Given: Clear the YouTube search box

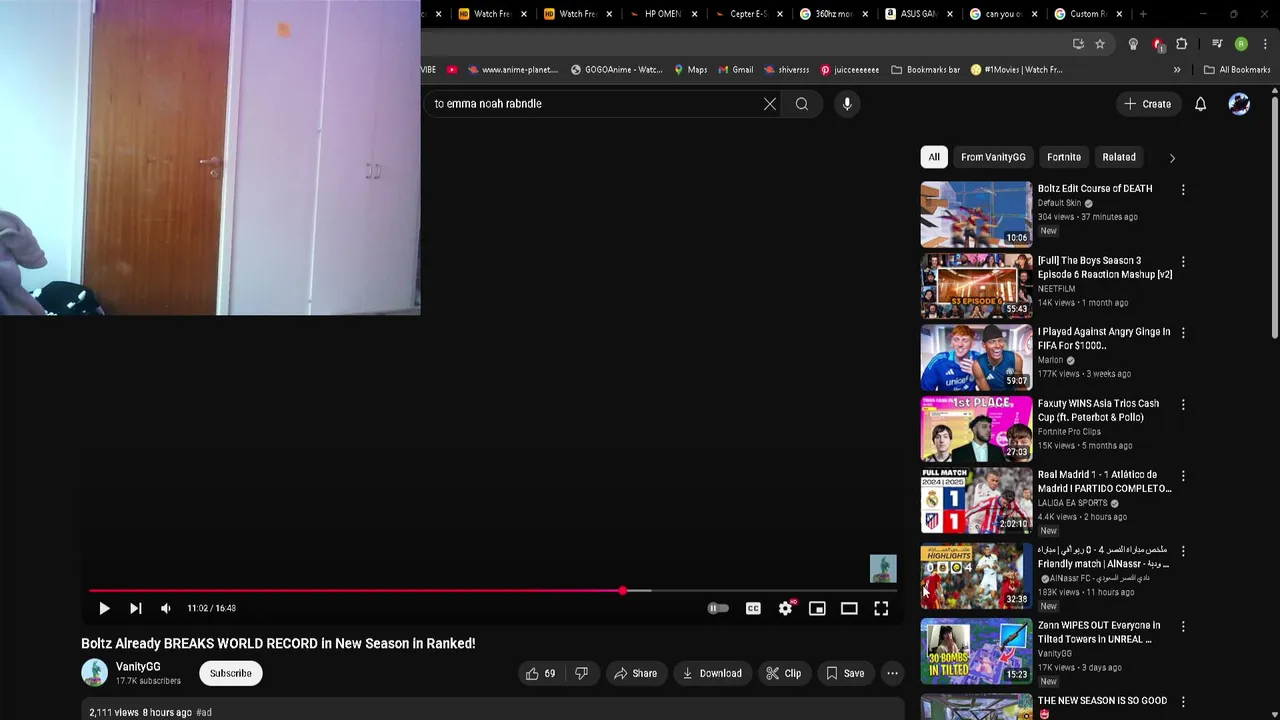Looking at the screenshot, I should coord(770,104).
